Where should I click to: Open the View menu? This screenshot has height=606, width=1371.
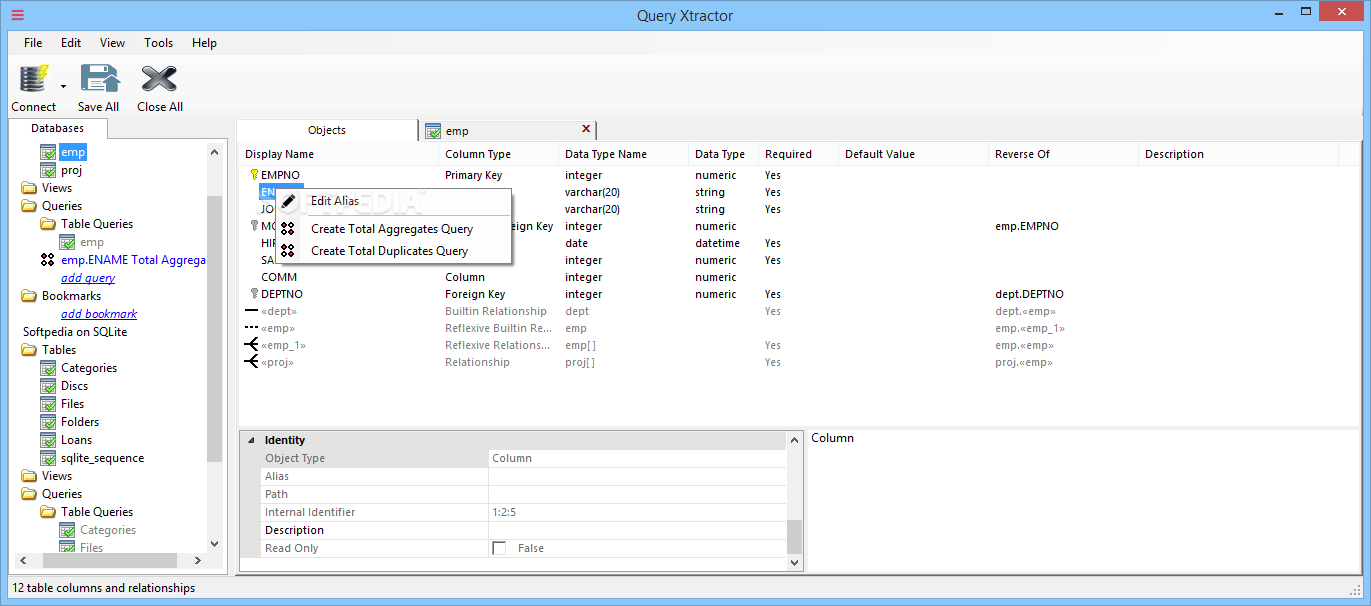coord(112,43)
